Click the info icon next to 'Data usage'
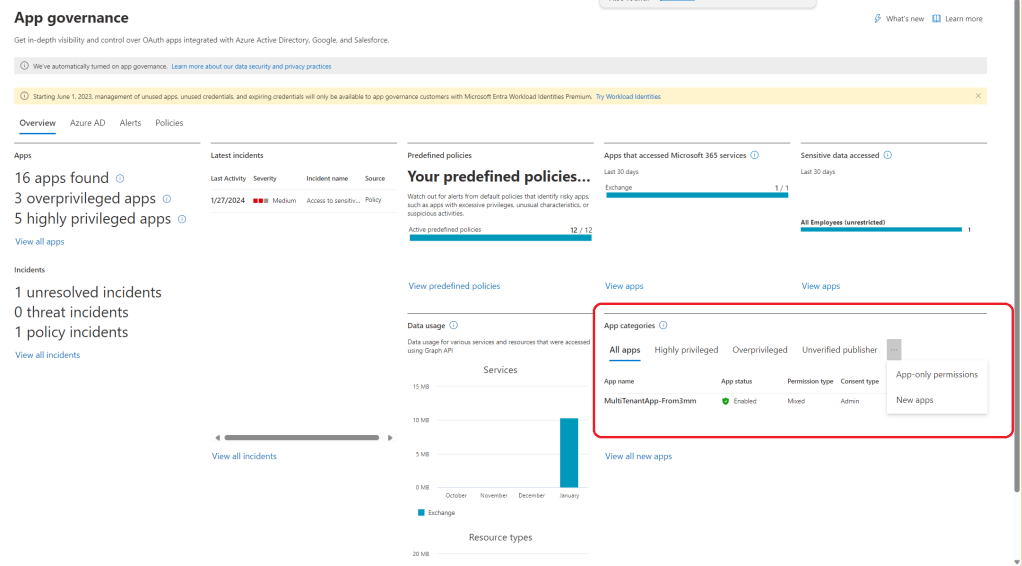This screenshot has height=566, width=1022. click(454, 325)
